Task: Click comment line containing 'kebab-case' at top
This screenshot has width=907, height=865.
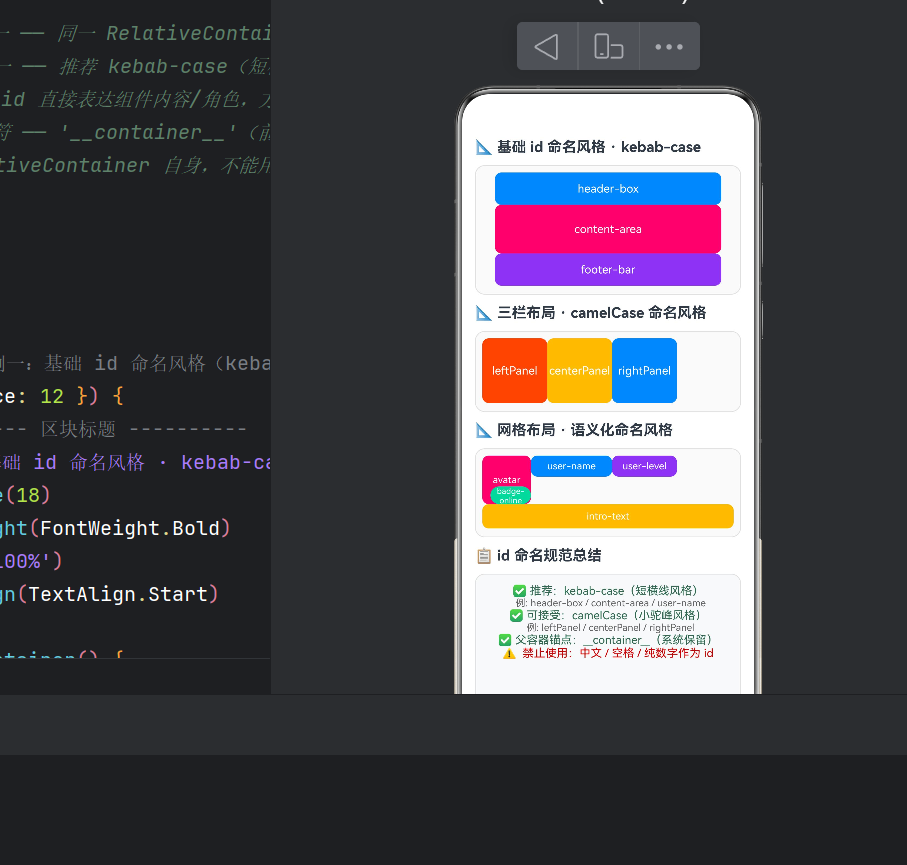Action: [135, 67]
